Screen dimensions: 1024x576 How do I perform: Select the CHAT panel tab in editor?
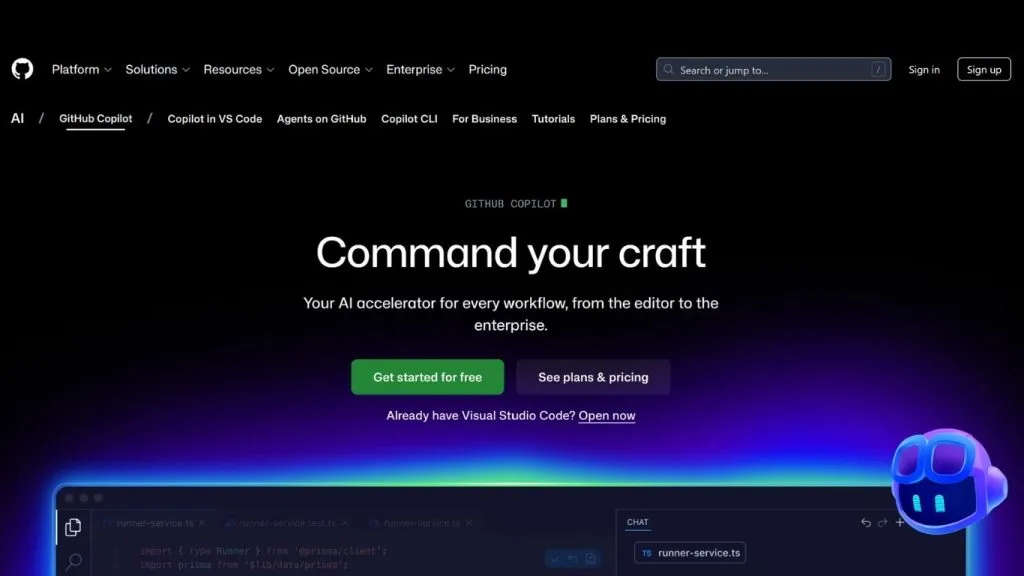tap(637, 522)
